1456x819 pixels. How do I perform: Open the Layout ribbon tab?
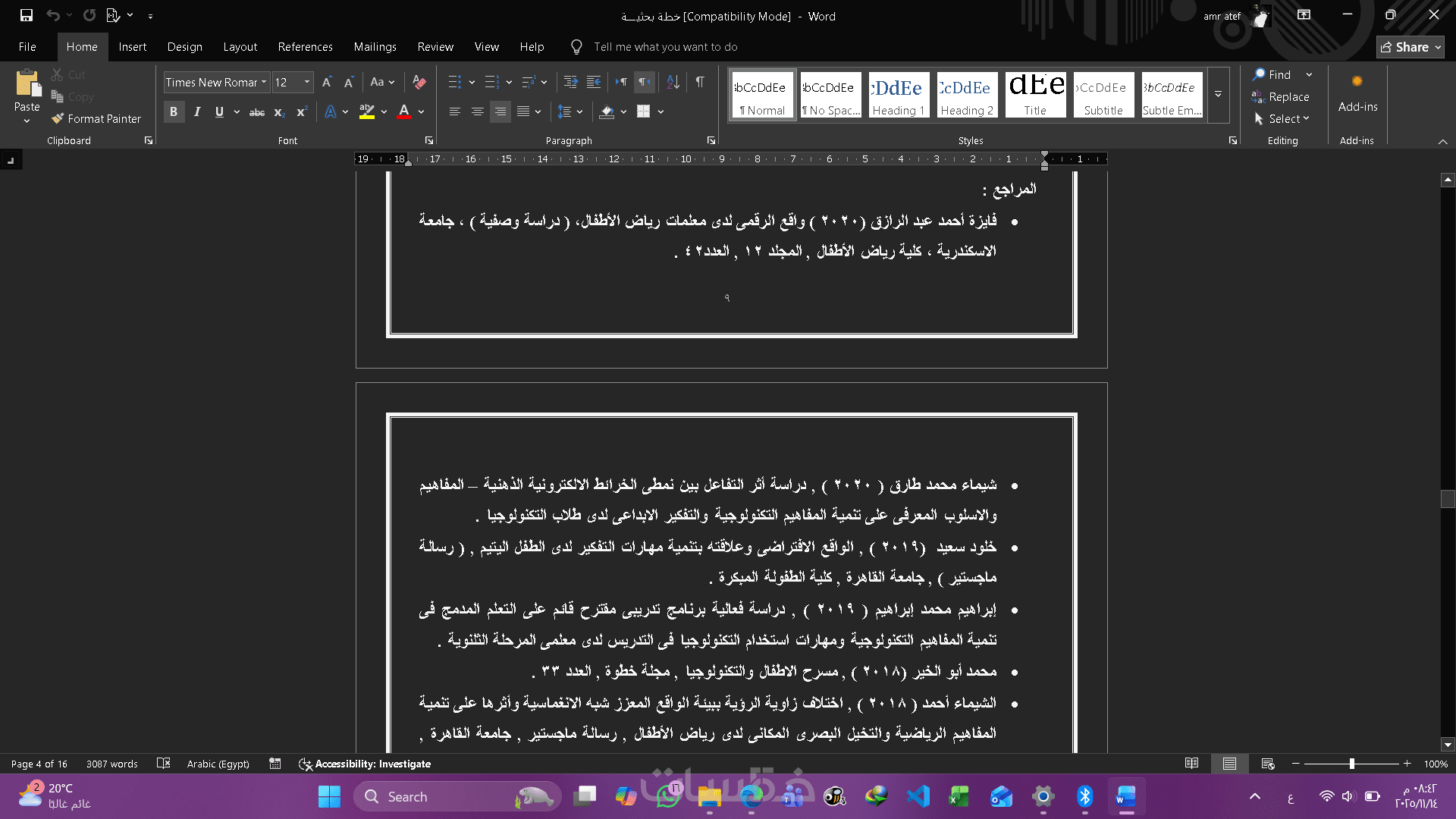pos(240,47)
